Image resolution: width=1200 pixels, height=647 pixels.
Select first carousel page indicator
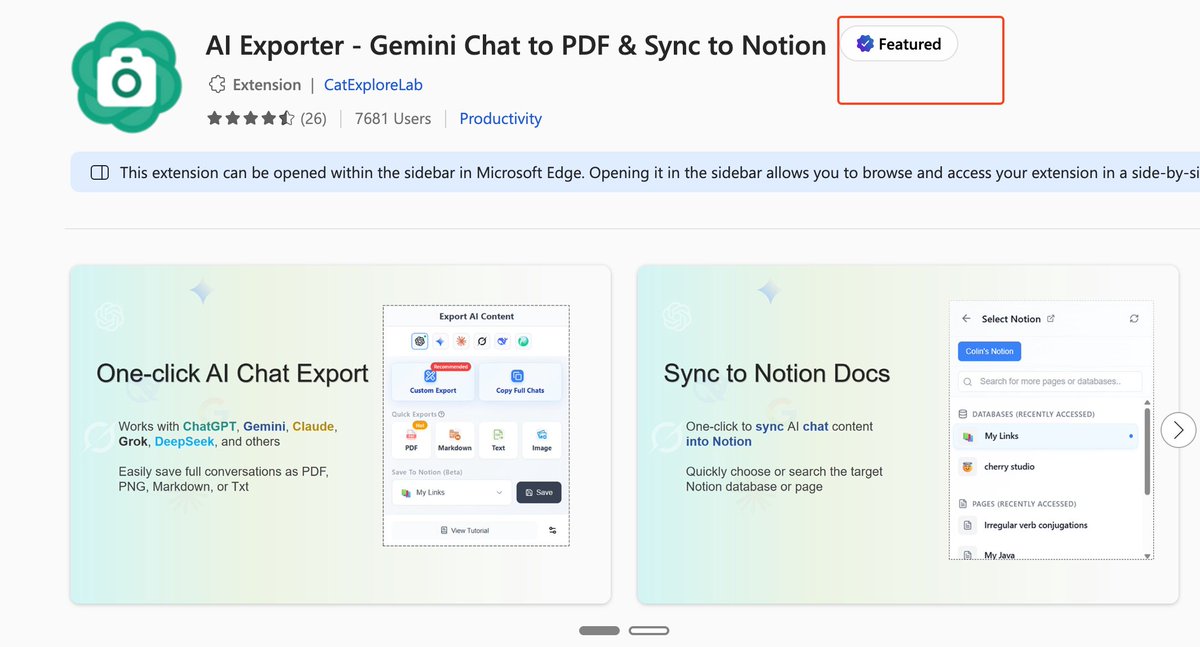coord(599,631)
